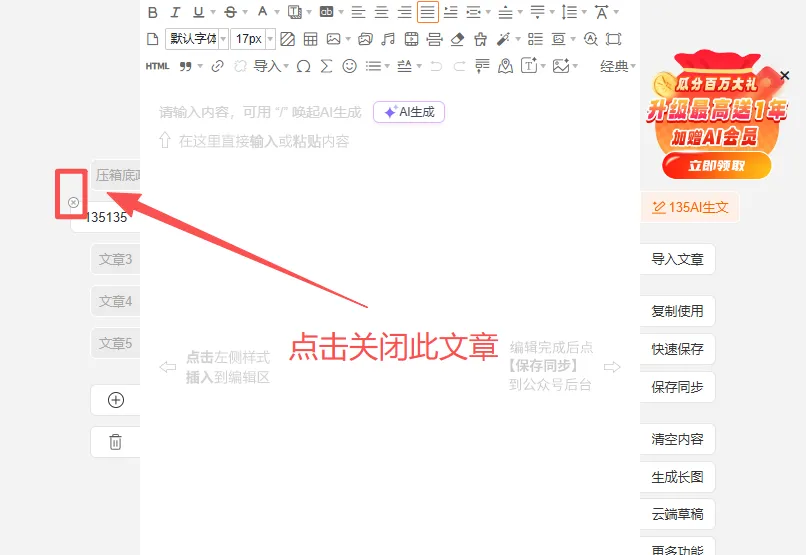Open multi-image gallery icon
Viewport: 806px width, 555px height.
click(365, 39)
